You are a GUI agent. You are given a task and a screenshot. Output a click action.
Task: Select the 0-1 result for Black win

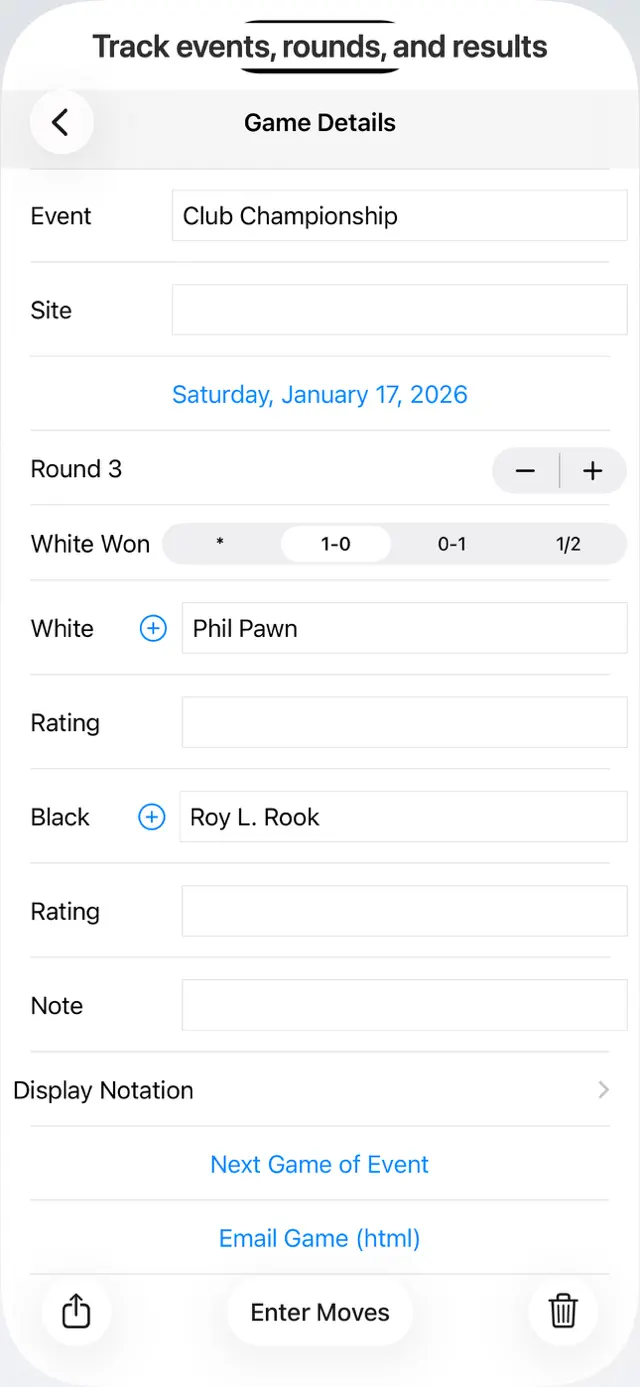452,544
